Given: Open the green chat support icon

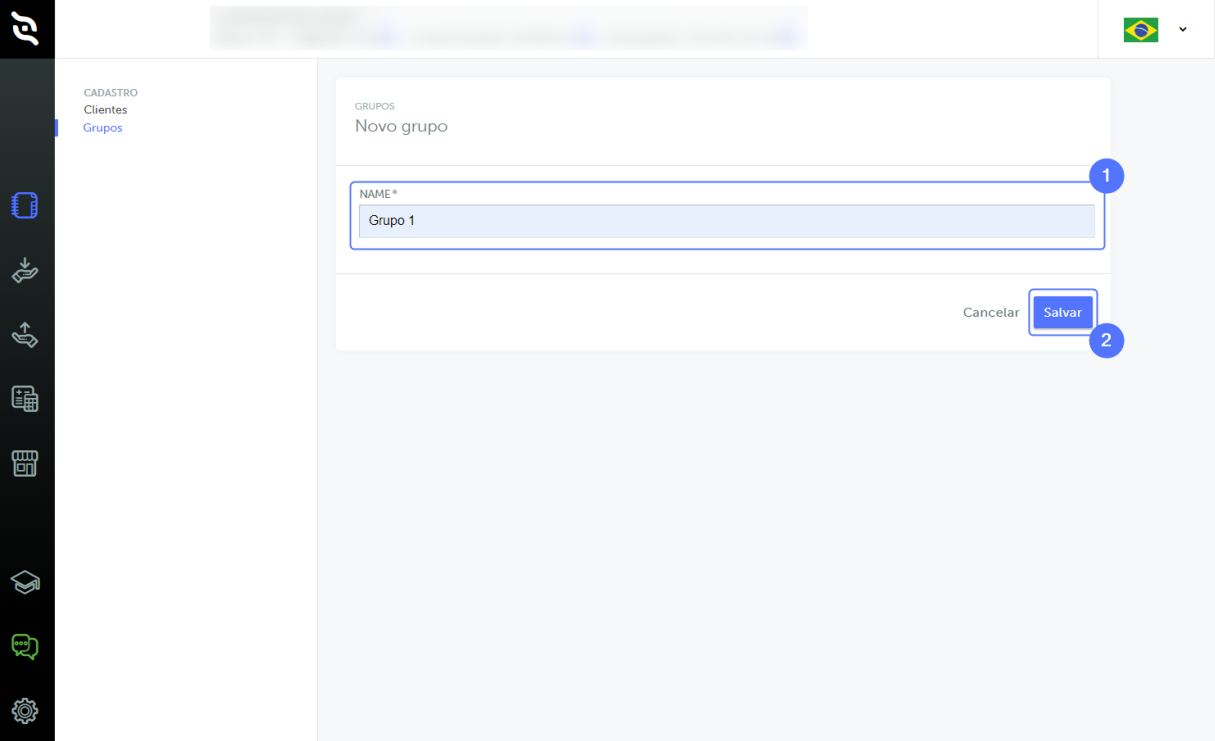Looking at the screenshot, I should [25, 647].
